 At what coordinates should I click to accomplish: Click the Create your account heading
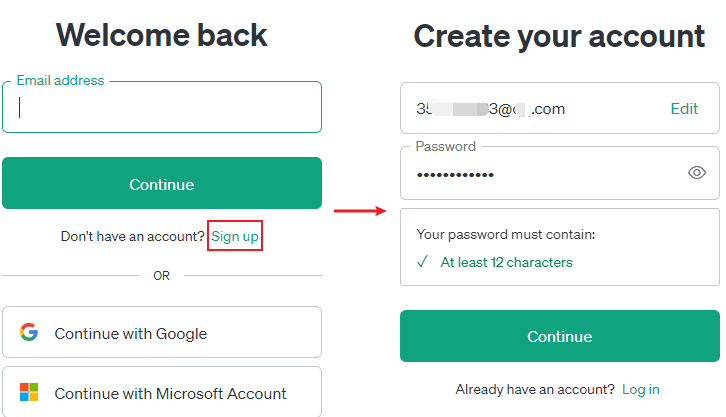[559, 37]
